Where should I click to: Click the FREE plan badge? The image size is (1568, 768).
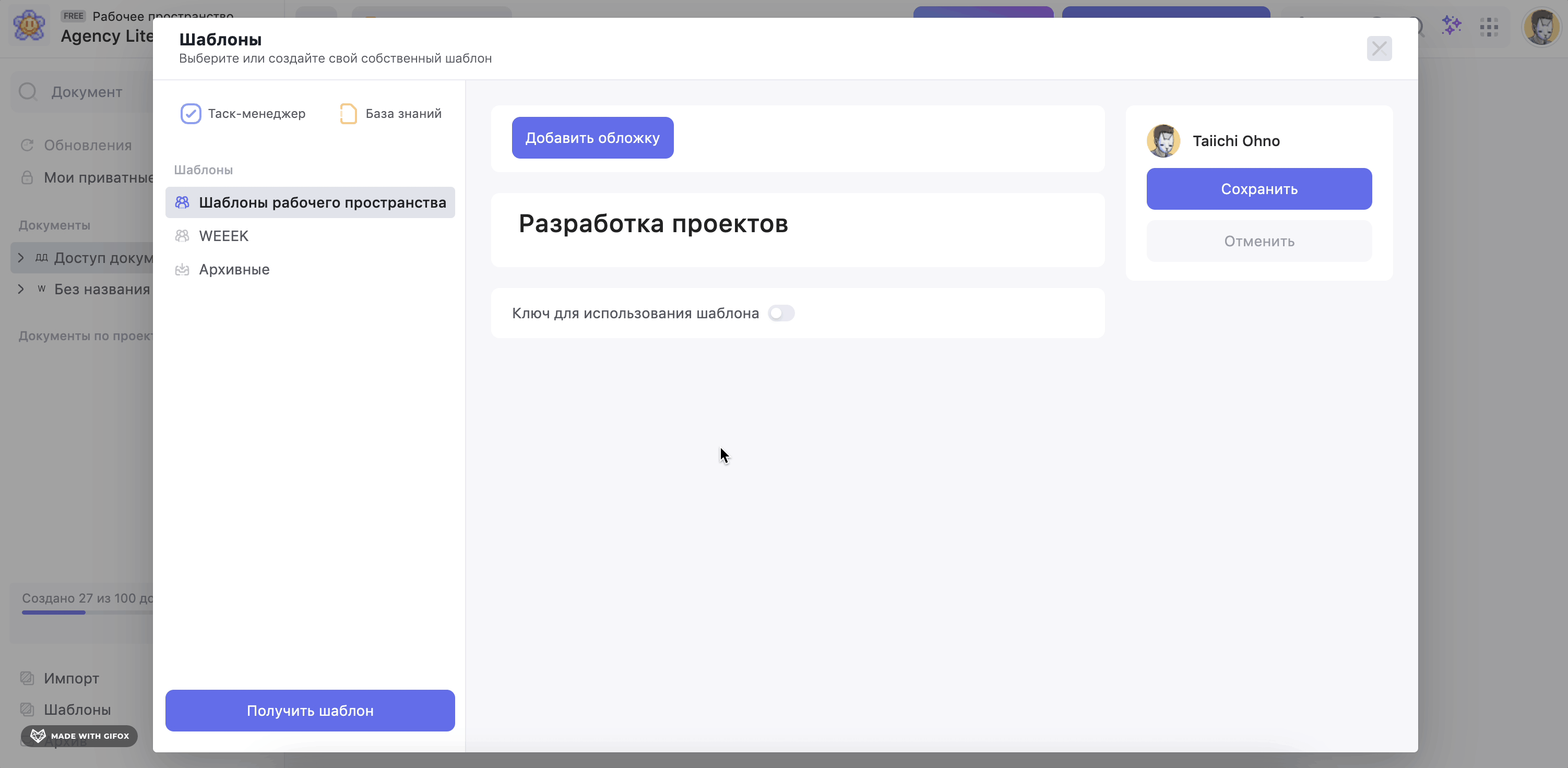[73, 16]
